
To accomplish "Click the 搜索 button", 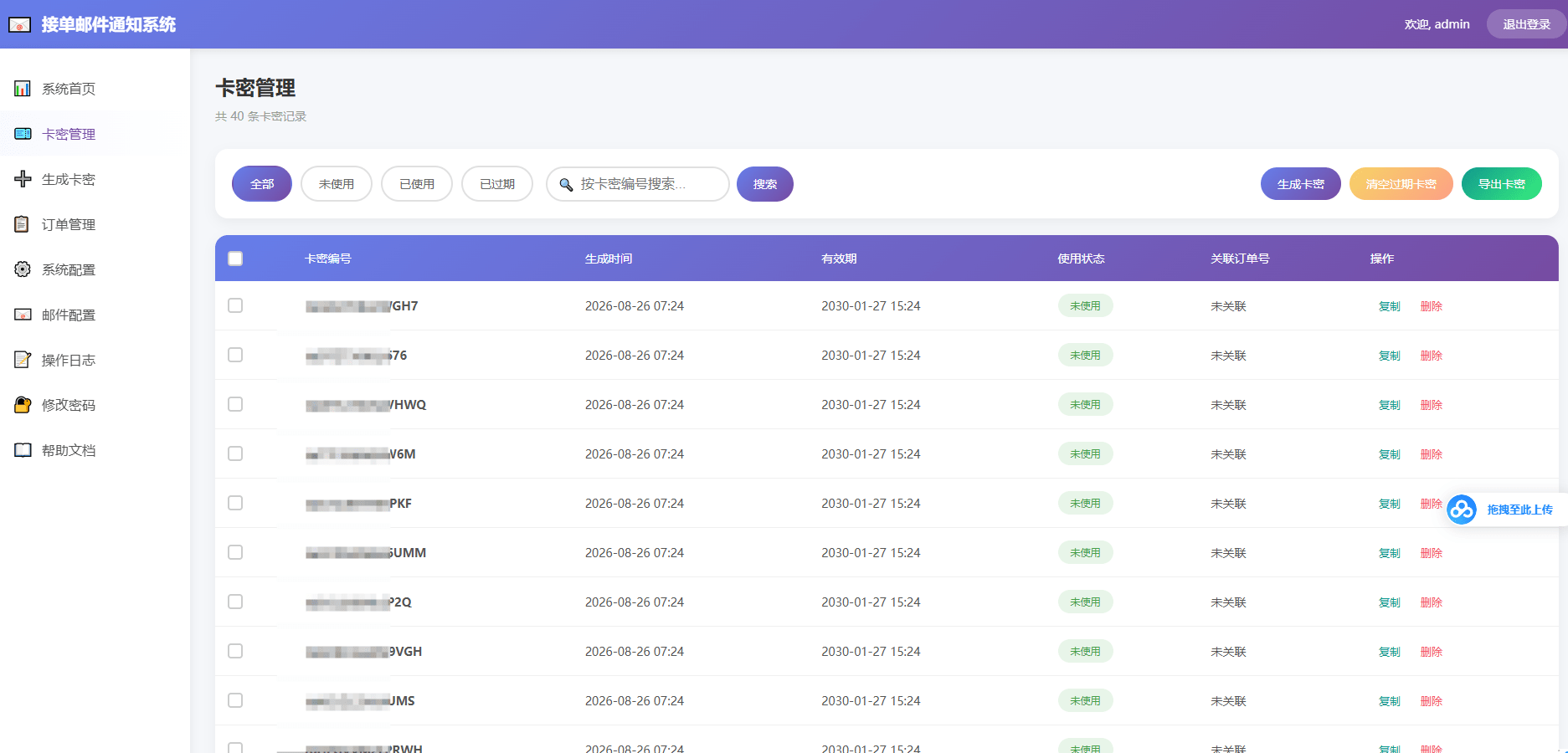I will [765, 184].
